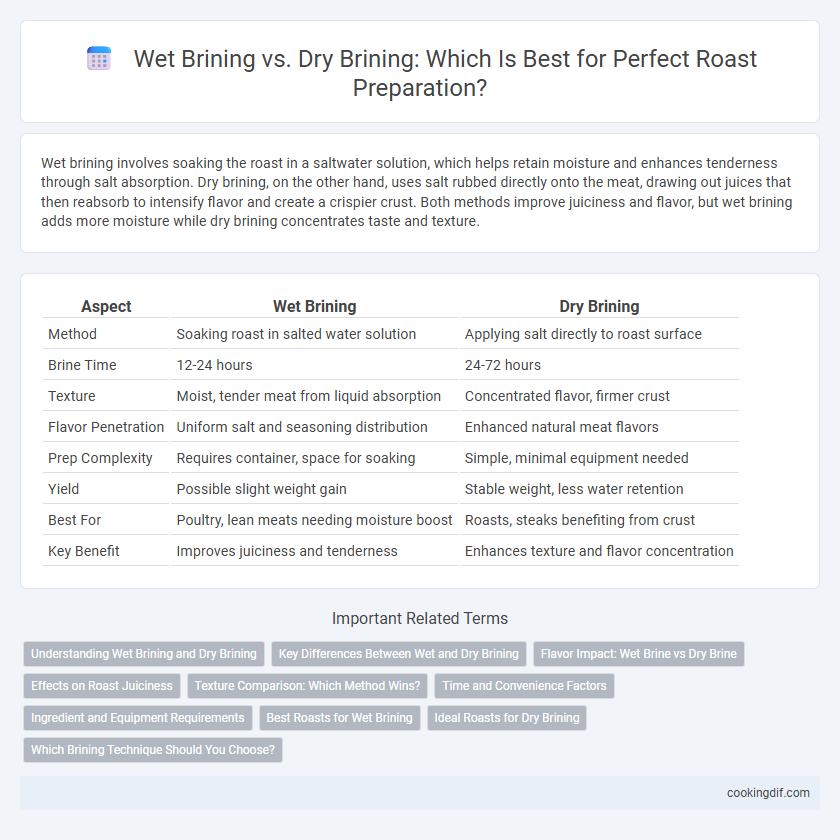Select Which Brining Technique Should You Choose?
The image size is (840, 840).
[x=153, y=750]
